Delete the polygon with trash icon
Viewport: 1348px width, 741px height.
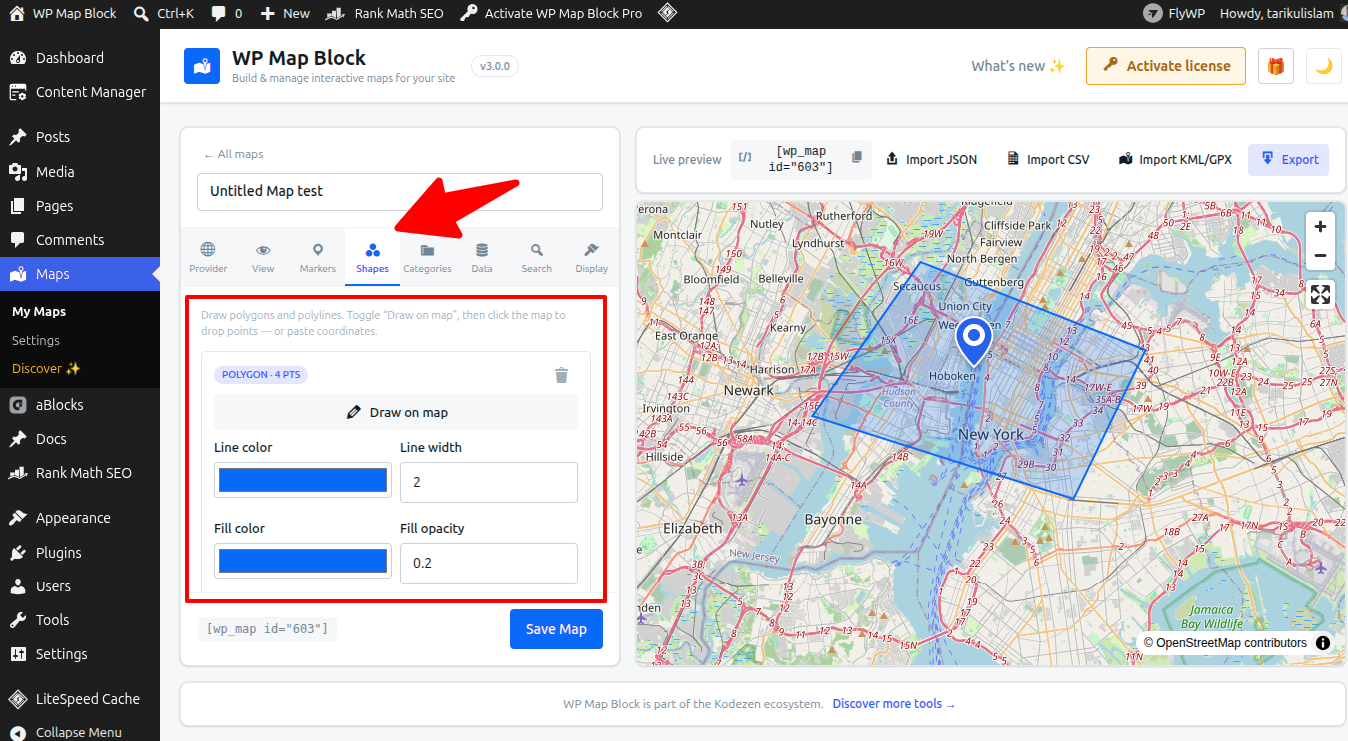(x=562, y=375)
